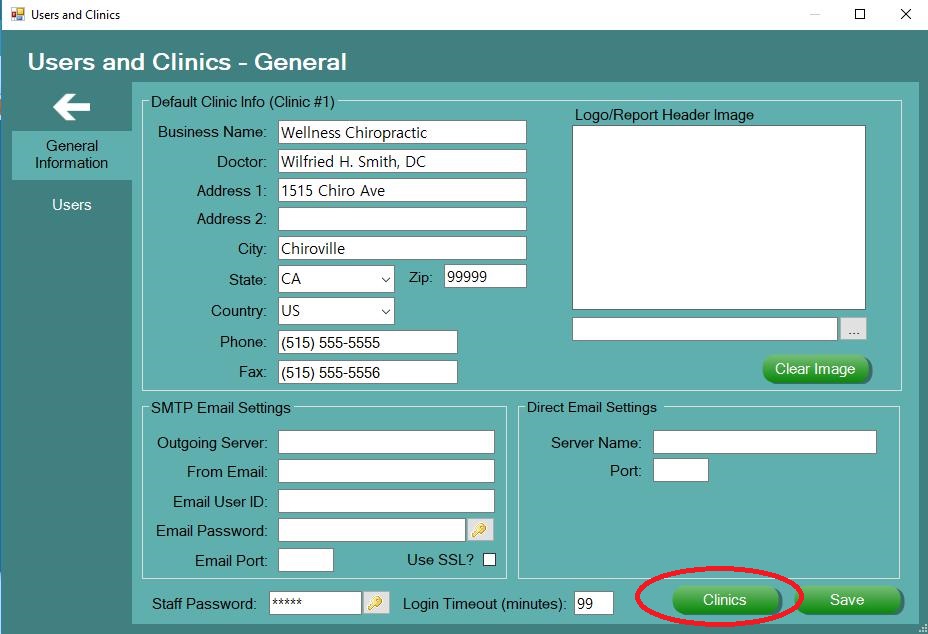
Task: Reveal the Staff Password with the key icon
Action: pyautogui.click(x=377, y=602)
